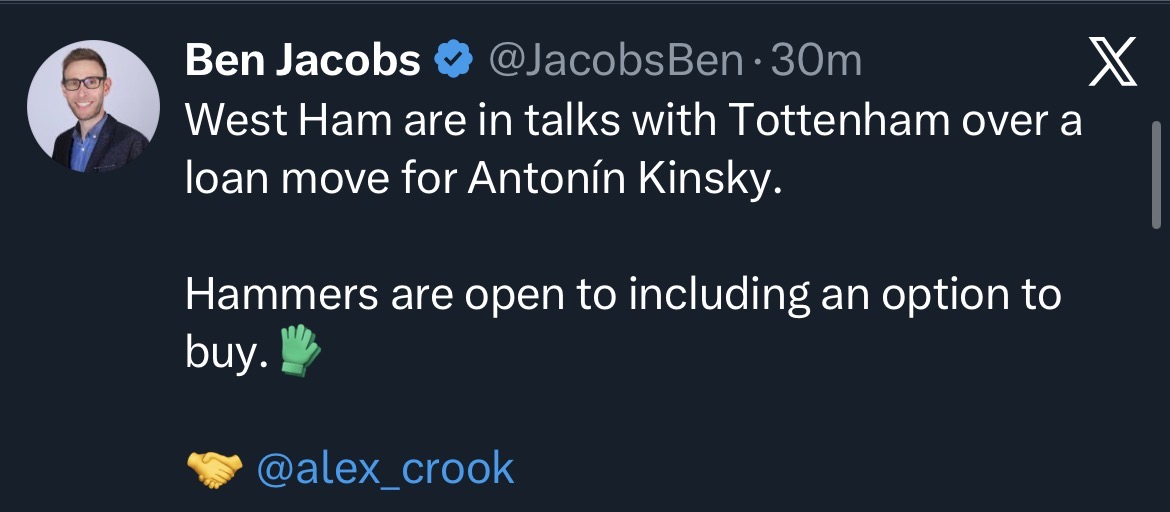Follow the @alex_crook mention

pos(385,468)
